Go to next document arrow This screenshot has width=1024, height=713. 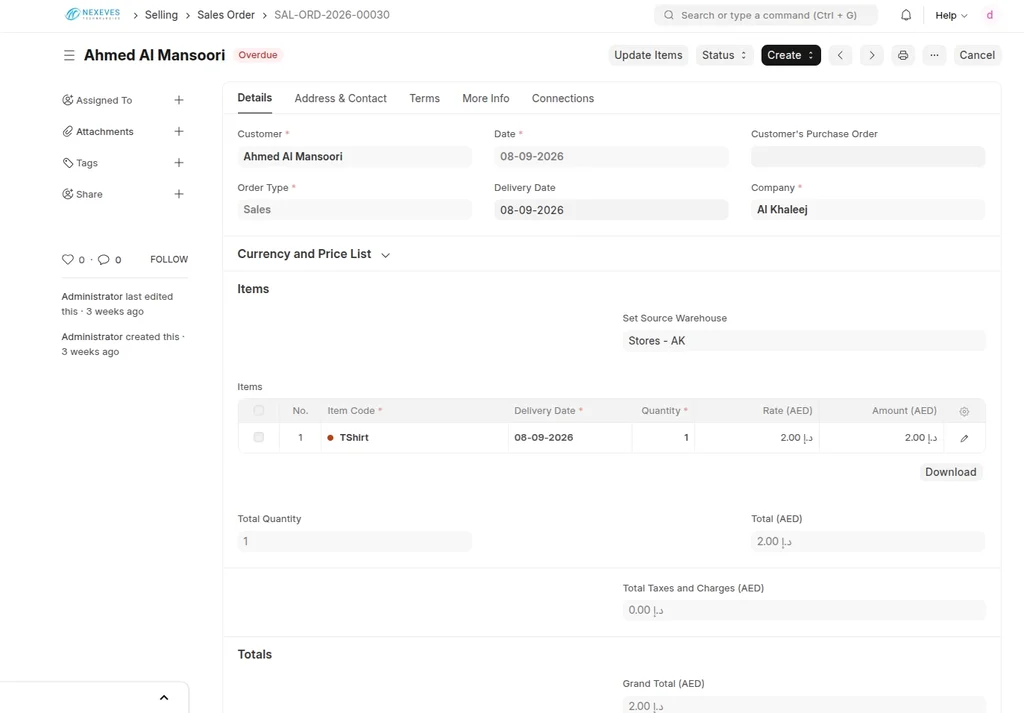(872, 55)
